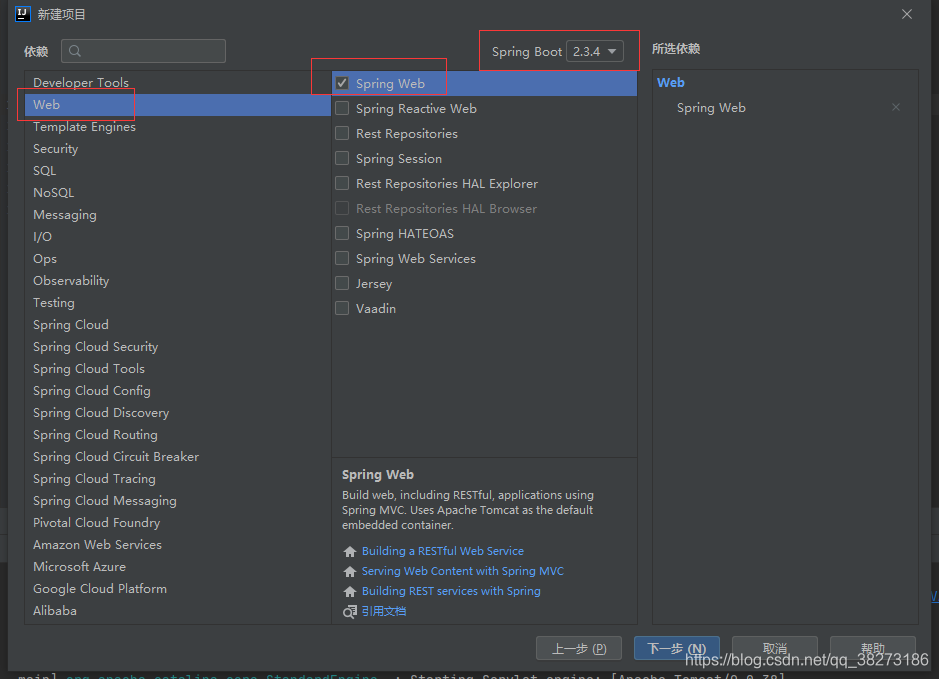Open the Ops category

tap(177, 259)
